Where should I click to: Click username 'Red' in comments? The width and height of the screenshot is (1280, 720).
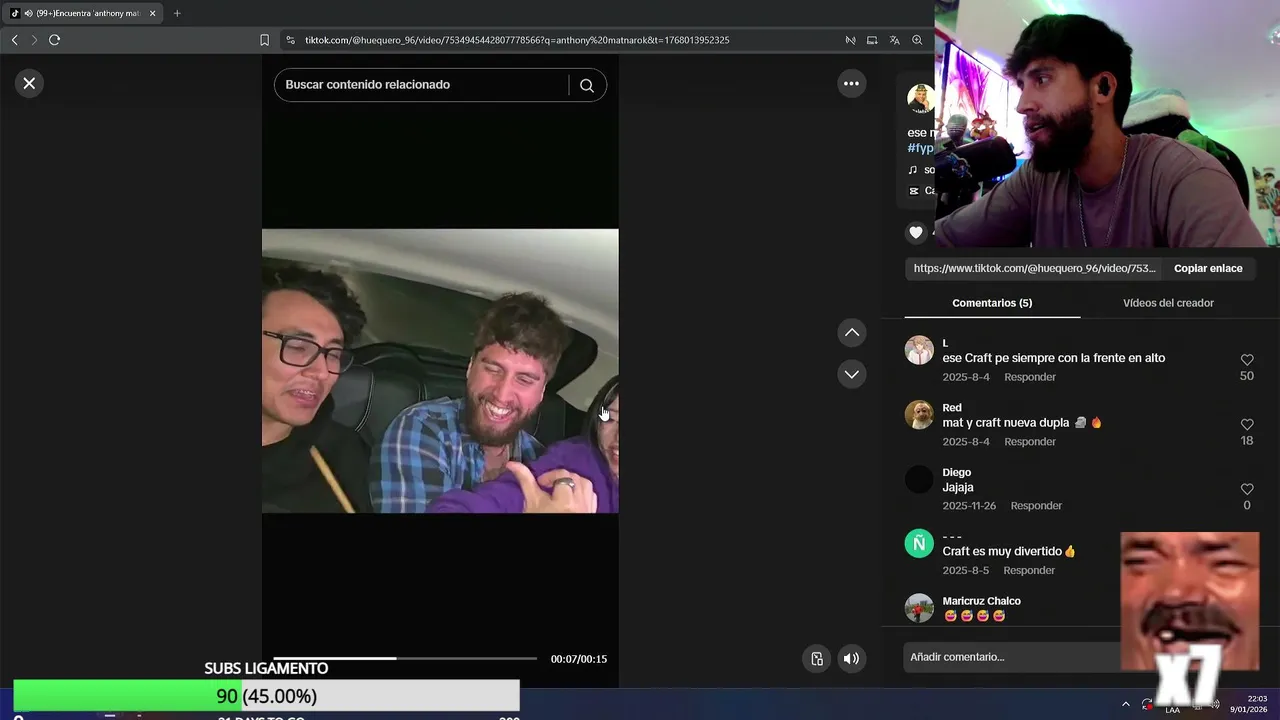coord(952,407)
